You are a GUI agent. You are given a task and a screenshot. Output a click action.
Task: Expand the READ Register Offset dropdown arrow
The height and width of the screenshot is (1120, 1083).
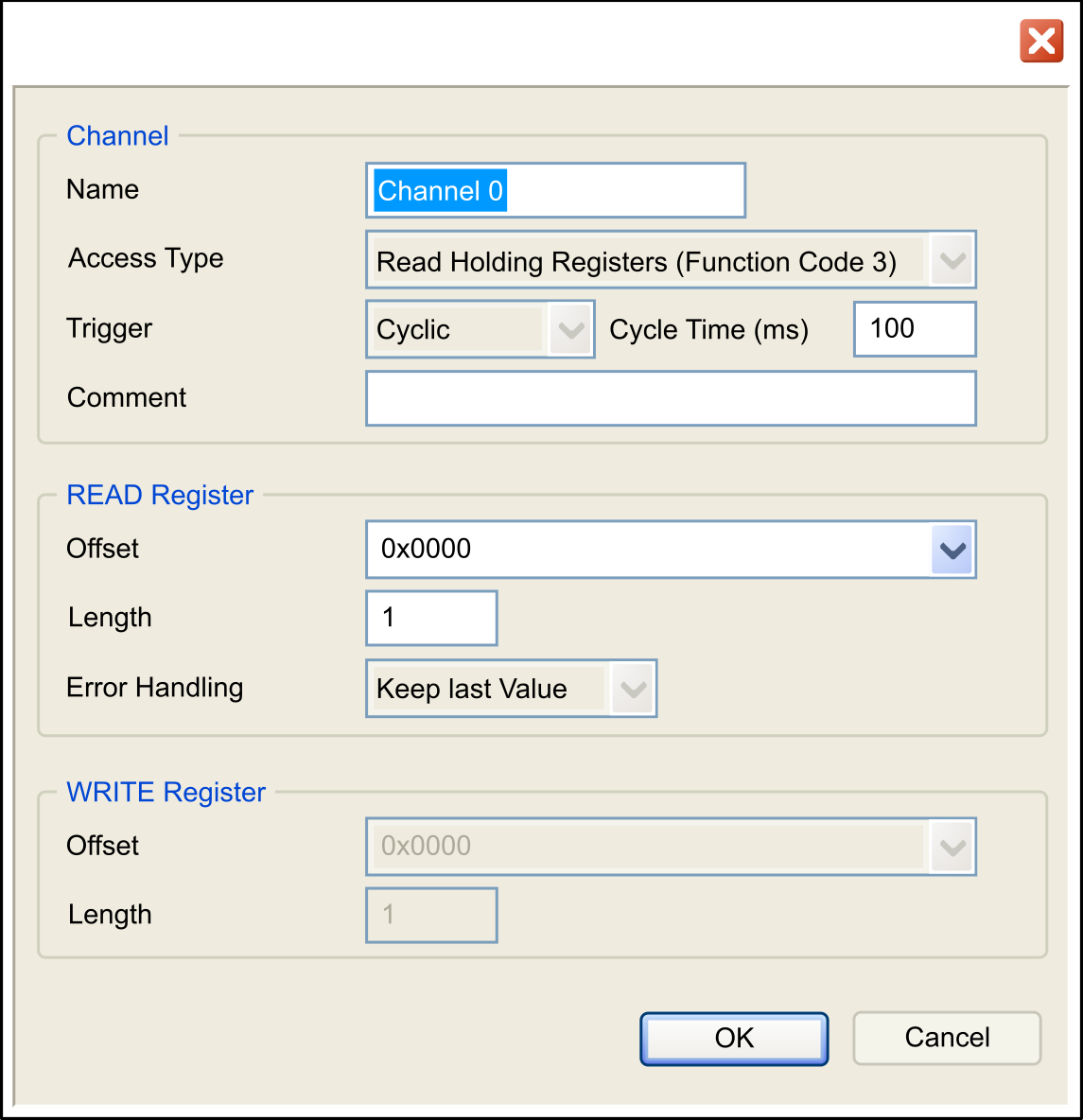952,550
